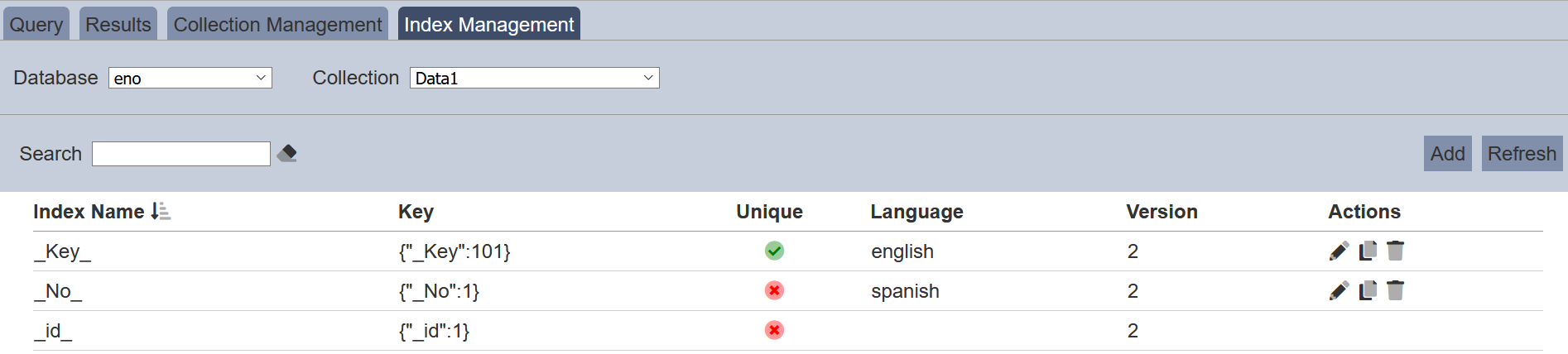Click the key value {"_No":1}

439,291
